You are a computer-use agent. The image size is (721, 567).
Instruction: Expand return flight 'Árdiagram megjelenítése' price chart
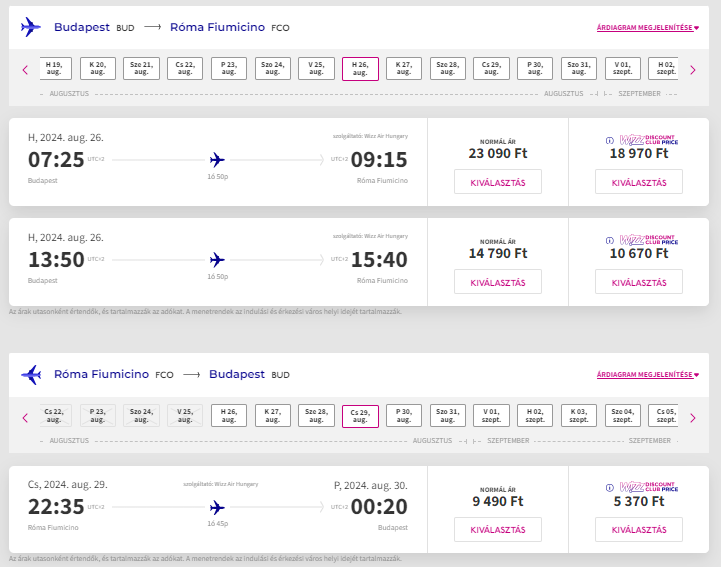click(x=647, y=375)
